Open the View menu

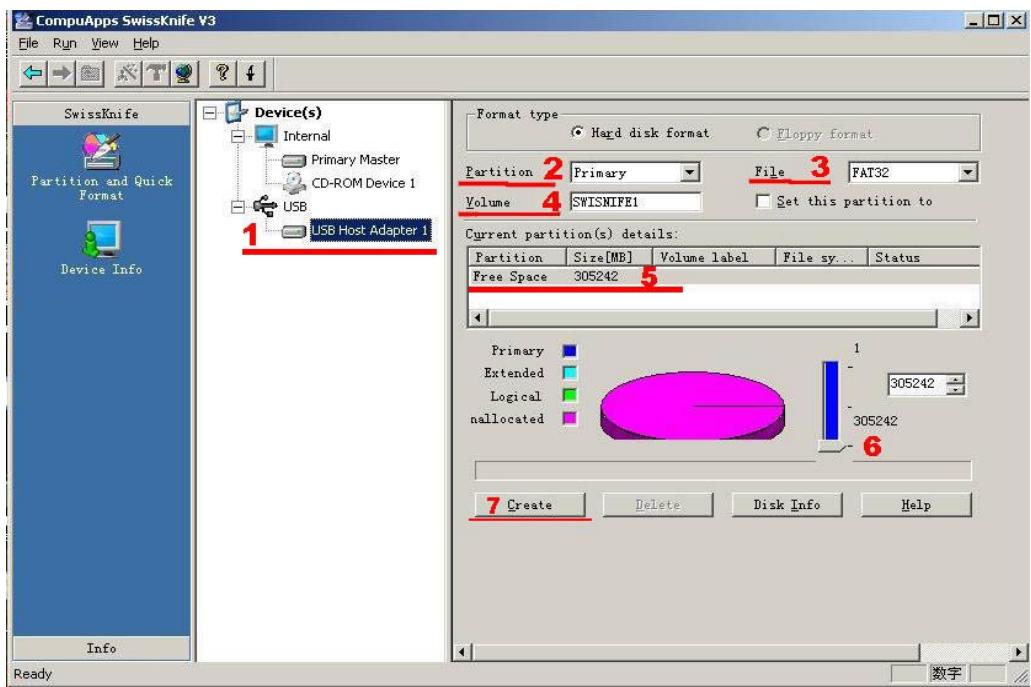point(105,43)
